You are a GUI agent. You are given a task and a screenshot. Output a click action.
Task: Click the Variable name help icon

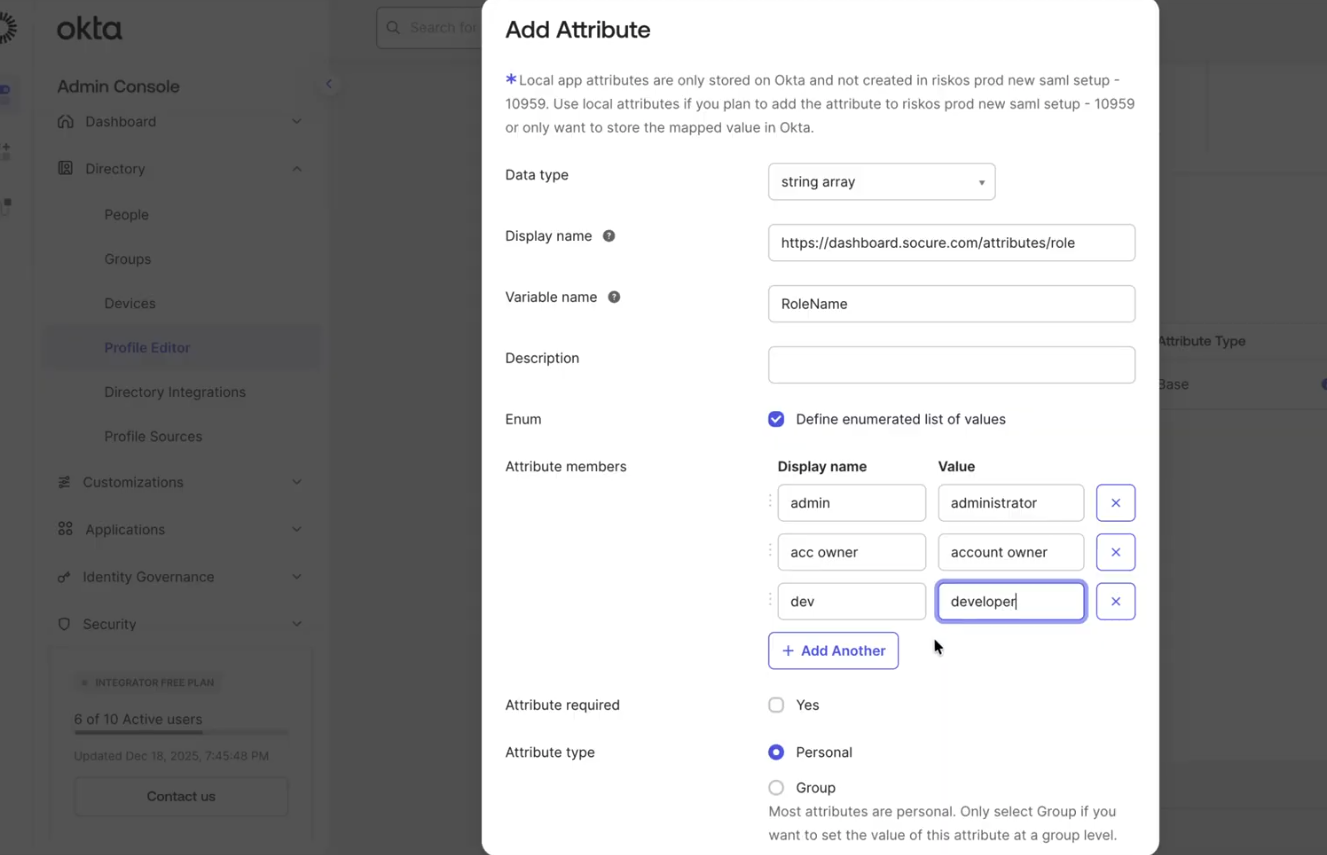(614, 297)
